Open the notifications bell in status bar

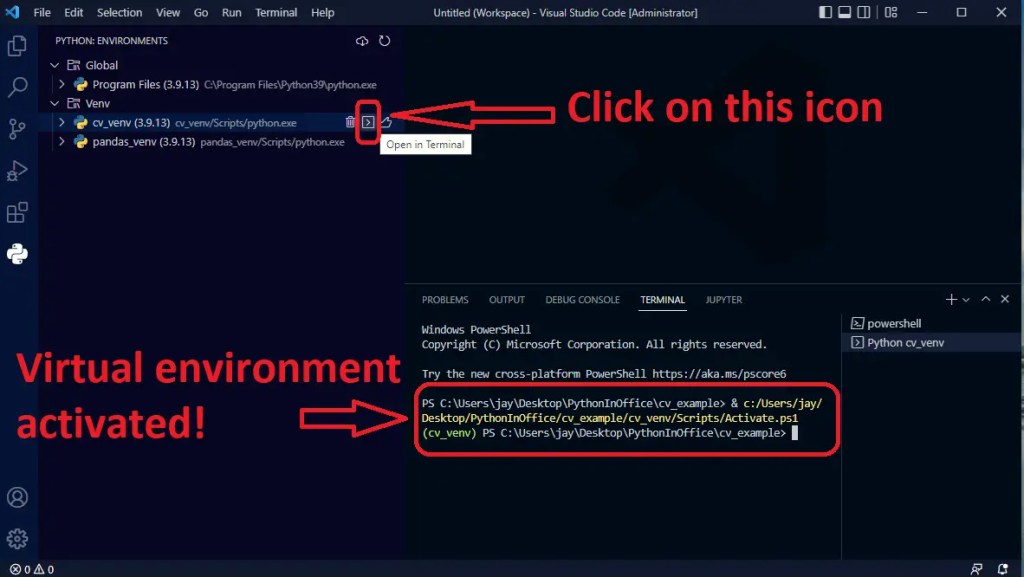[x=1002, y=569]
